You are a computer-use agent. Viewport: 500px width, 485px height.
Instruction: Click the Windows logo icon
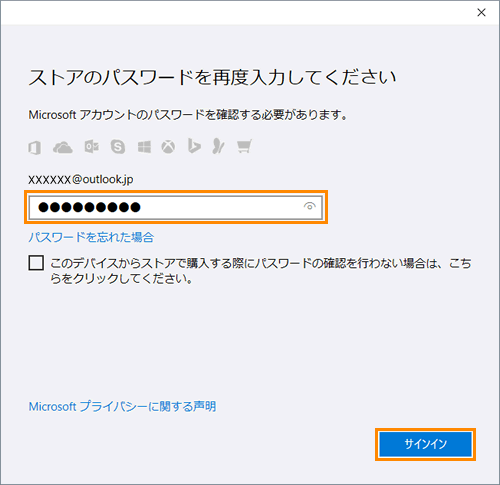pyautogui.click(x=144, y=147)
